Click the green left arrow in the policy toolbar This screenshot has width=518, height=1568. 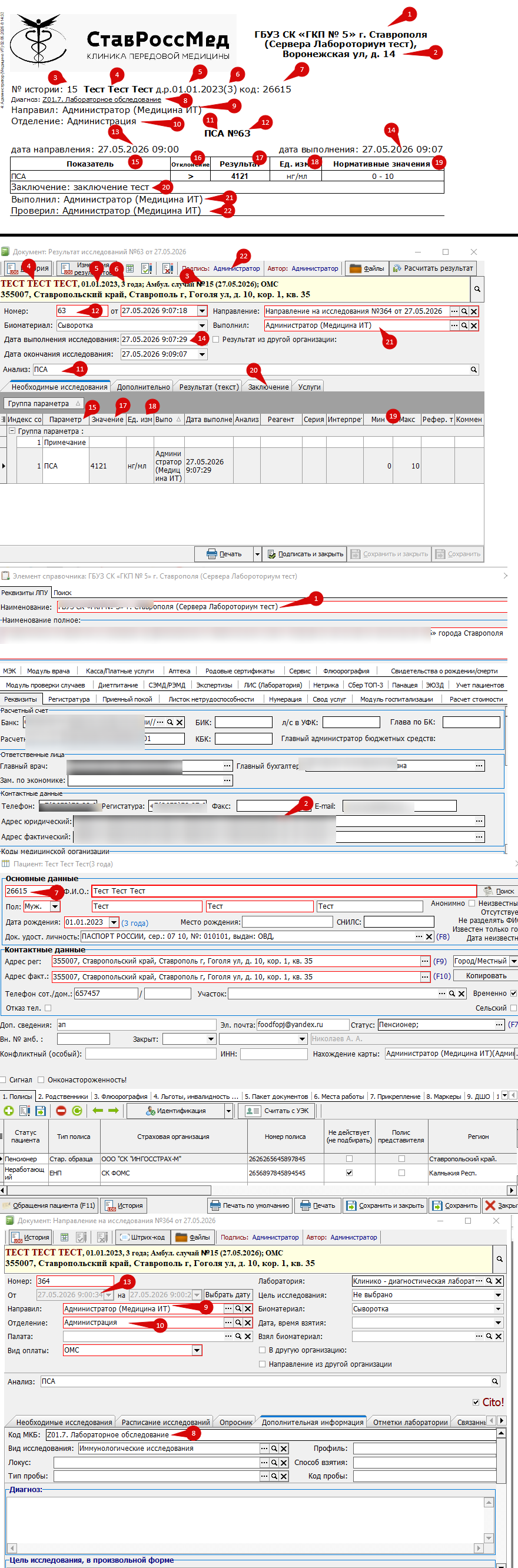click(97, 1111)
